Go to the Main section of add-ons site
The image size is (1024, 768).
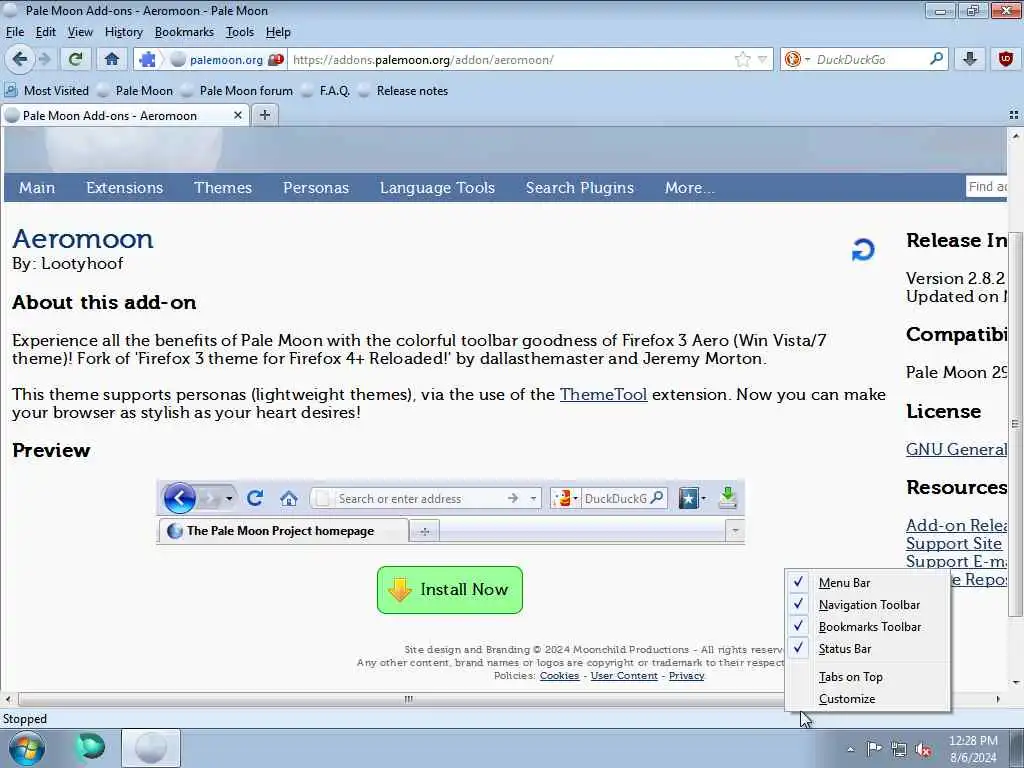coord(37,187)
